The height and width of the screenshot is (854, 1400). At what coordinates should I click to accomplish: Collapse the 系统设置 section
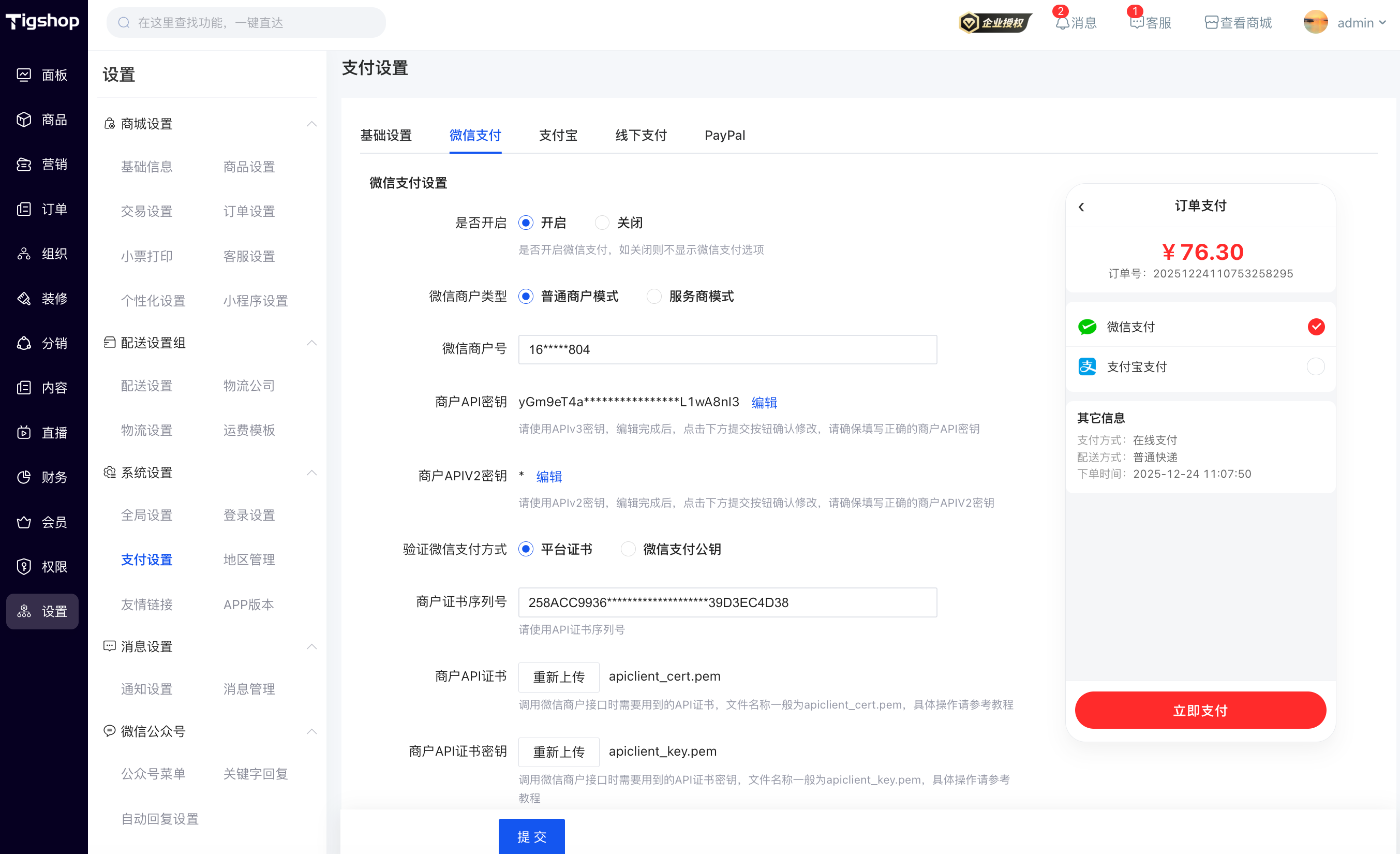point(312,473)
